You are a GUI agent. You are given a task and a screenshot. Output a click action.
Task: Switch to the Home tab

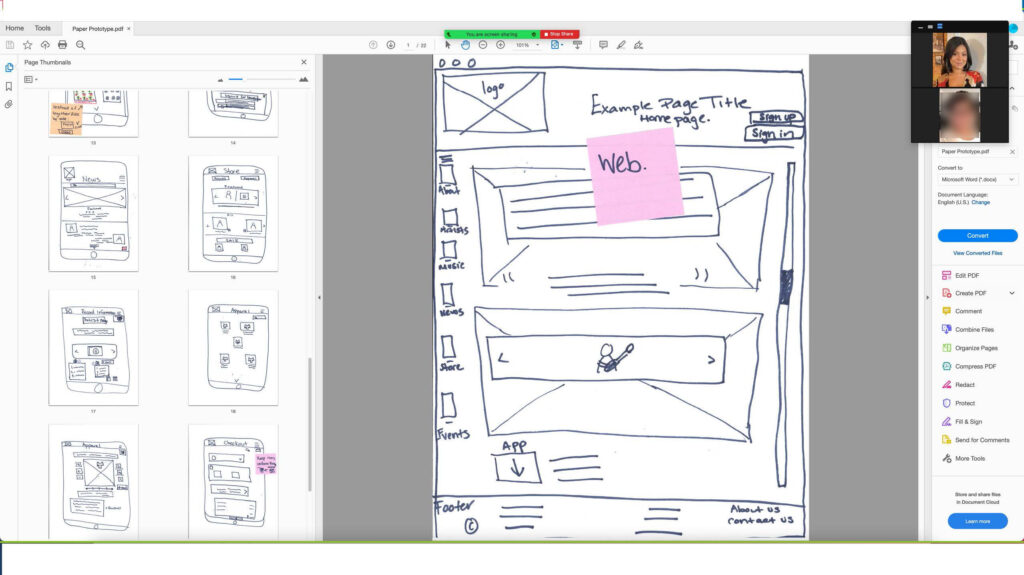point(14,28)
